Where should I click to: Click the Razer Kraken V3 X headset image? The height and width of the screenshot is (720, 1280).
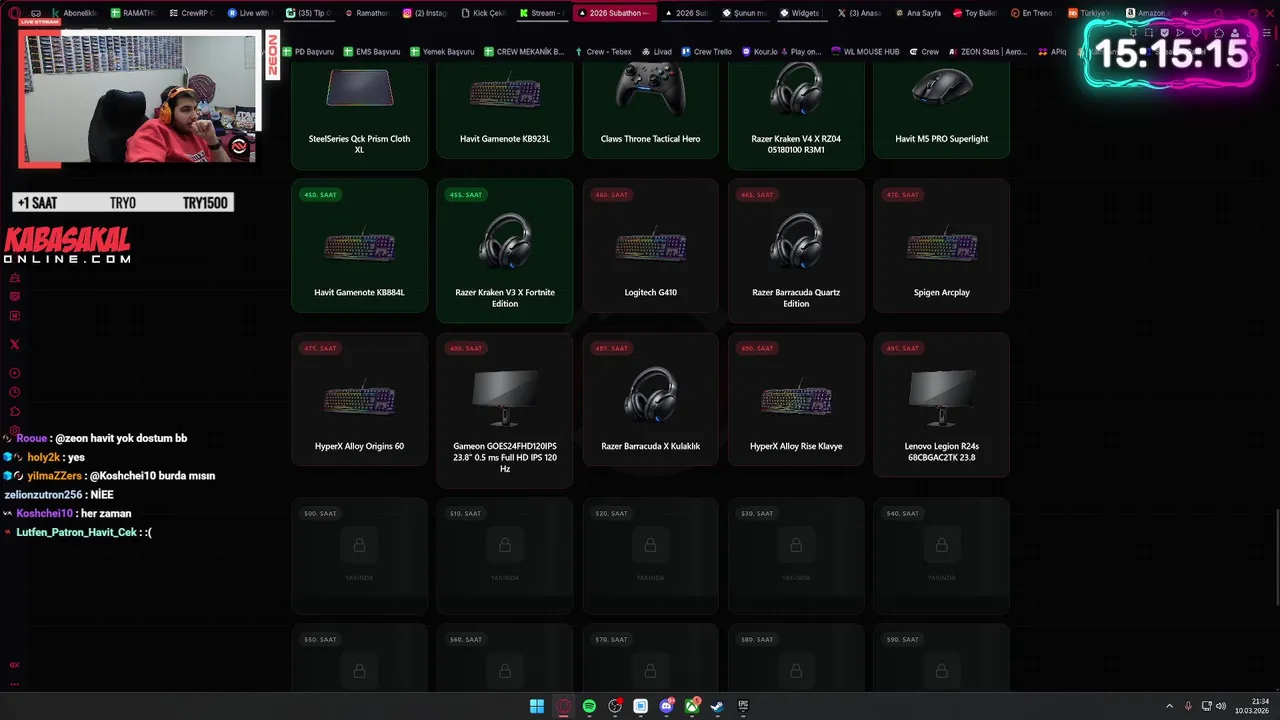click(505, 241)
